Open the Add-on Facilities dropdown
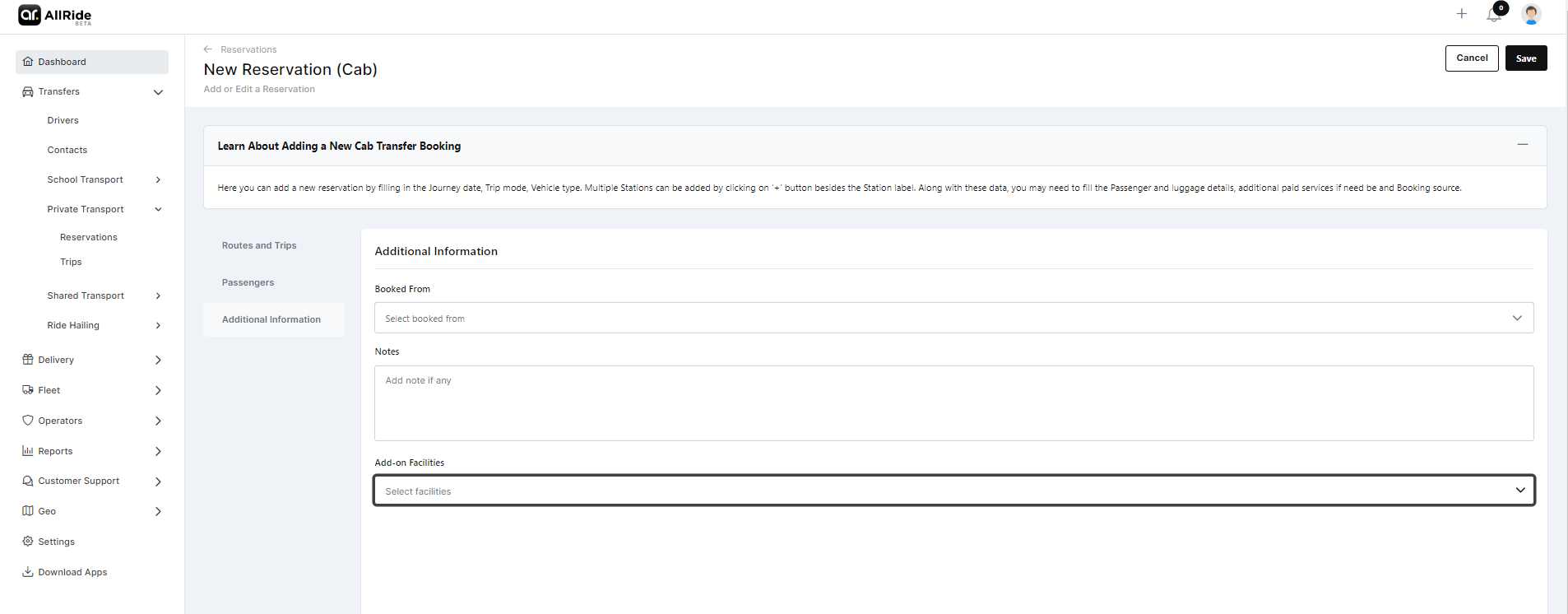Viewport: 1568px width, 614px height. pos(953,491)
